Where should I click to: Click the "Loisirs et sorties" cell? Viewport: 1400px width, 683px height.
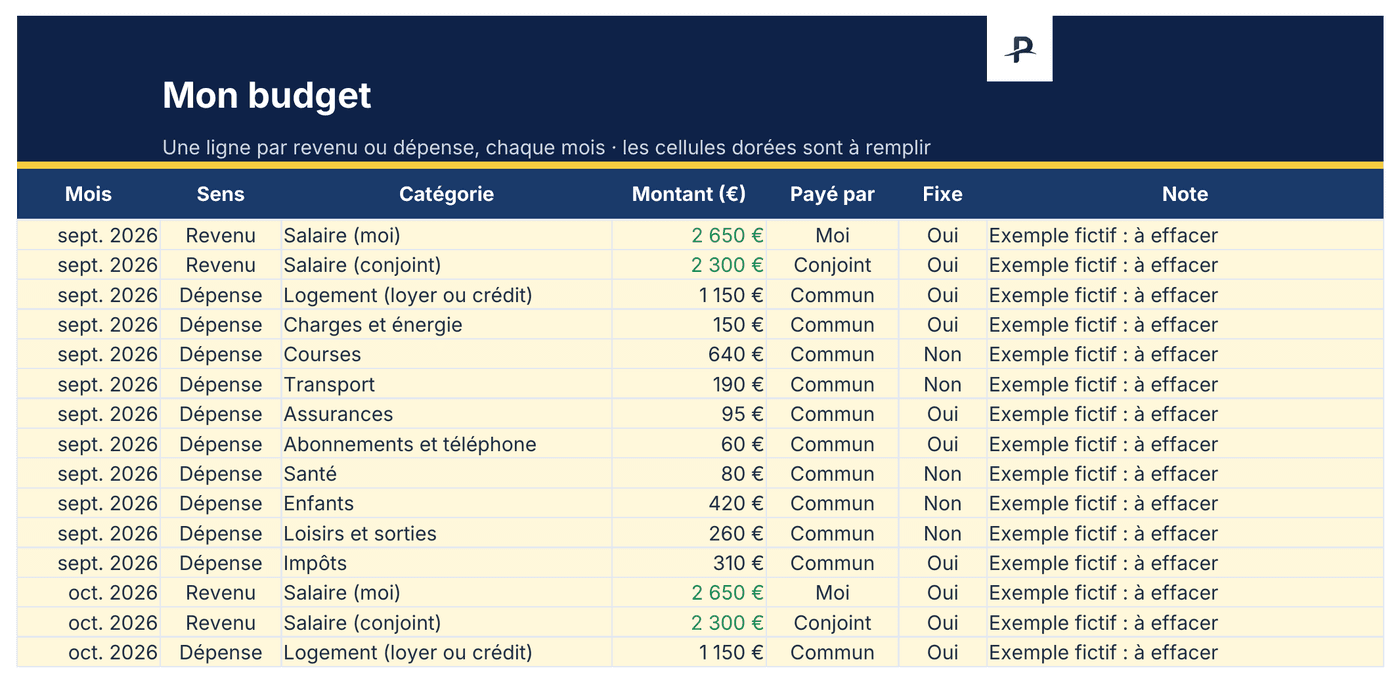click(x=447, y=534)
